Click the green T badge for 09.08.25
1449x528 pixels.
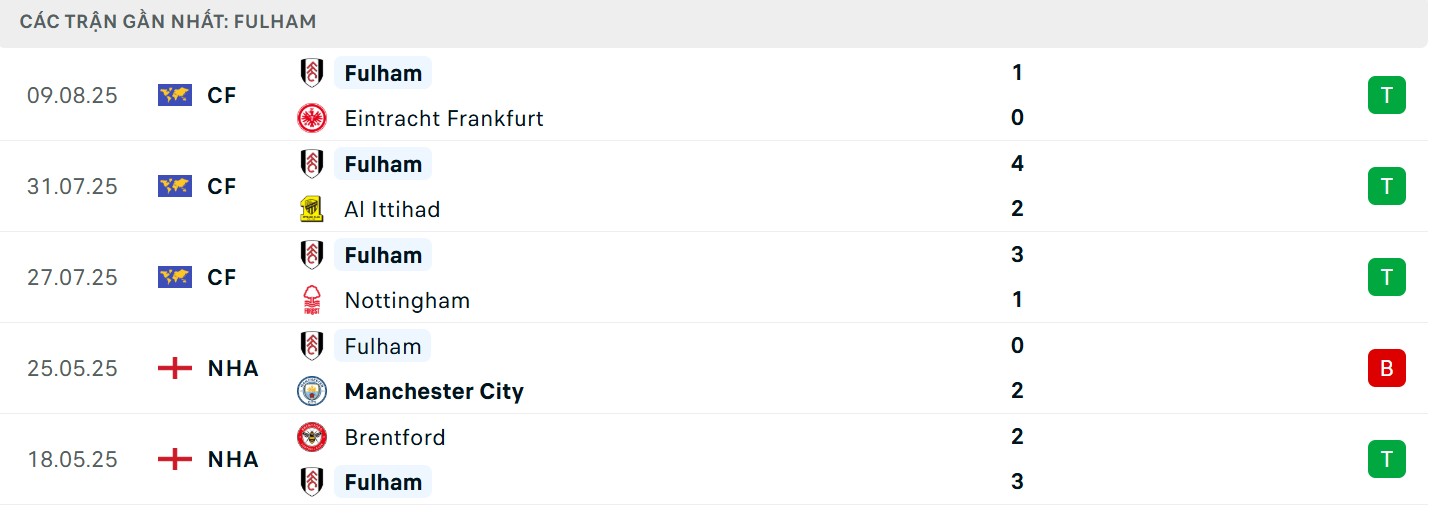(x=1386, y=95)
